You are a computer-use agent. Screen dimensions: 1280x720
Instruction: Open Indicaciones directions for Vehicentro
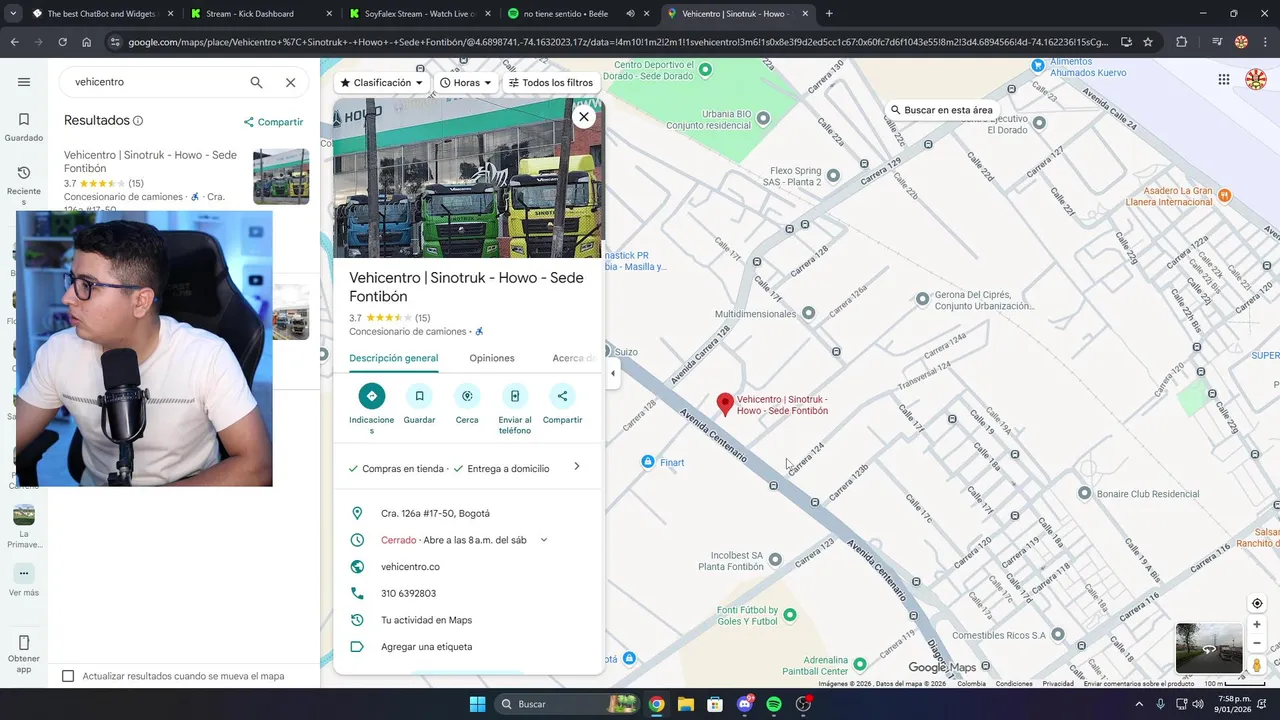371,396
